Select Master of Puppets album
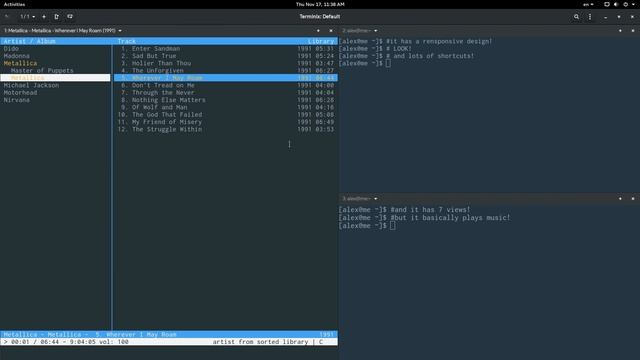 tap(42, 71)
